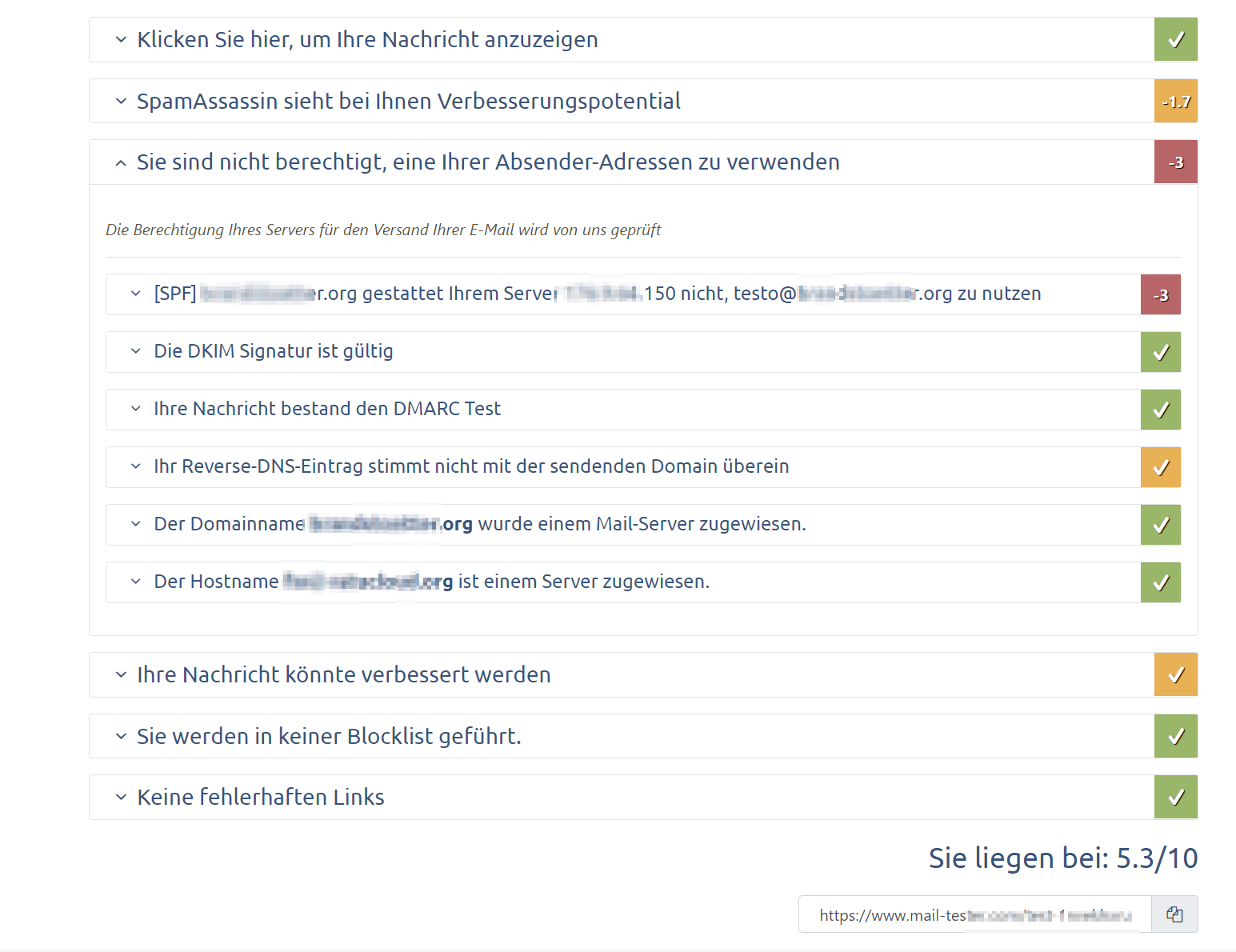Screen dimensions: 1236x952
Task: Click the copy link icon beside the URL
Action: coord(1174,914)
